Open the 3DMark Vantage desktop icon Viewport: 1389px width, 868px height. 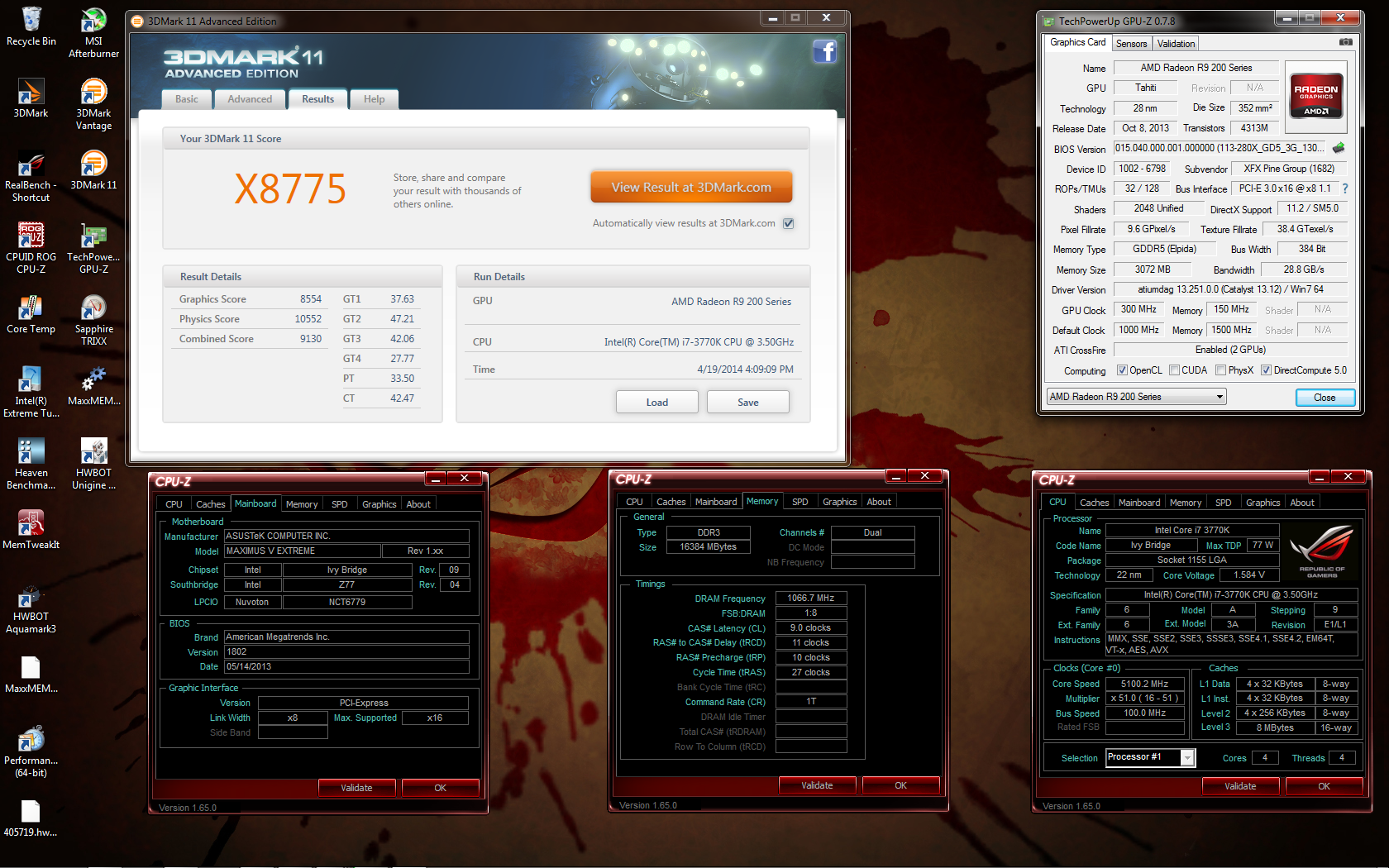[x=93, y=104]
